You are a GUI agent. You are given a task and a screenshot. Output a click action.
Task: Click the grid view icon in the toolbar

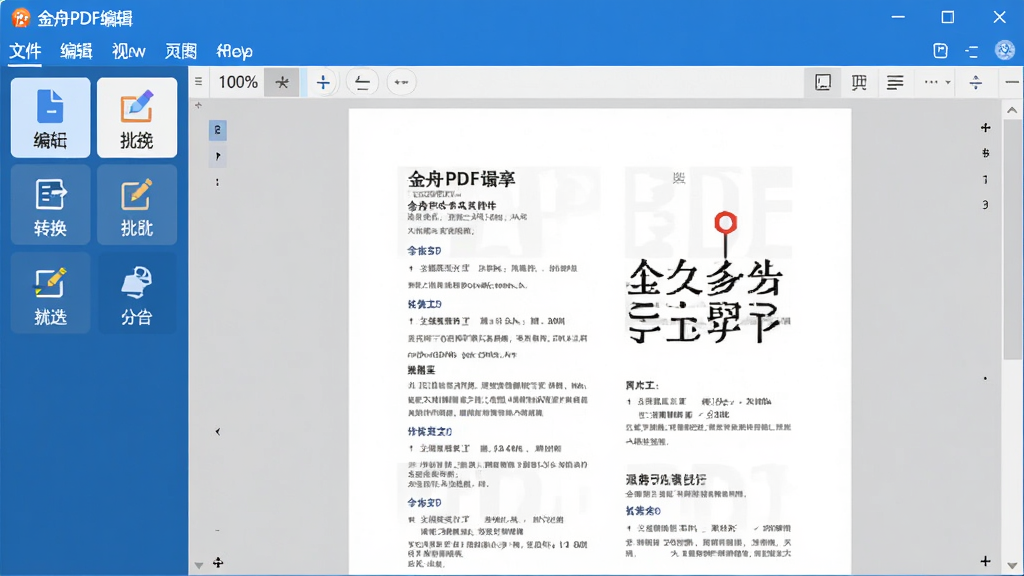coord(859,82)
